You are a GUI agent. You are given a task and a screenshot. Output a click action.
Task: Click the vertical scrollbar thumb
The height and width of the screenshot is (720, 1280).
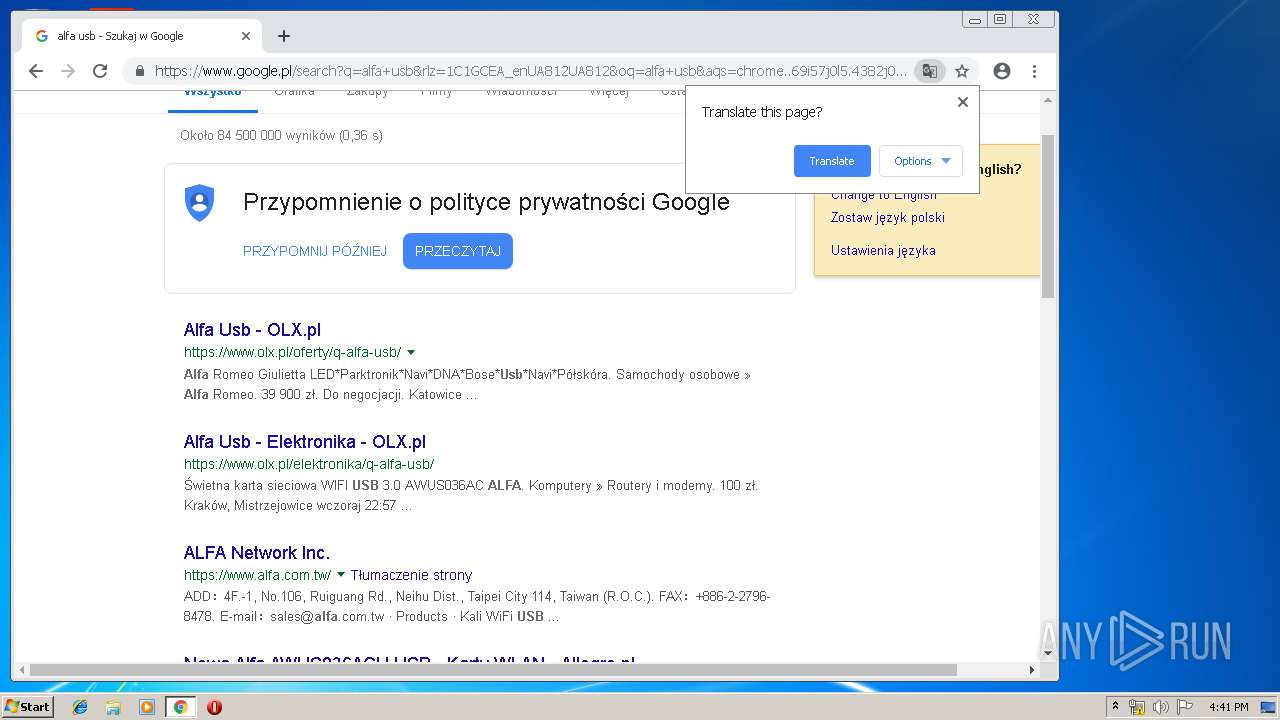click(x=1048, y=215)
